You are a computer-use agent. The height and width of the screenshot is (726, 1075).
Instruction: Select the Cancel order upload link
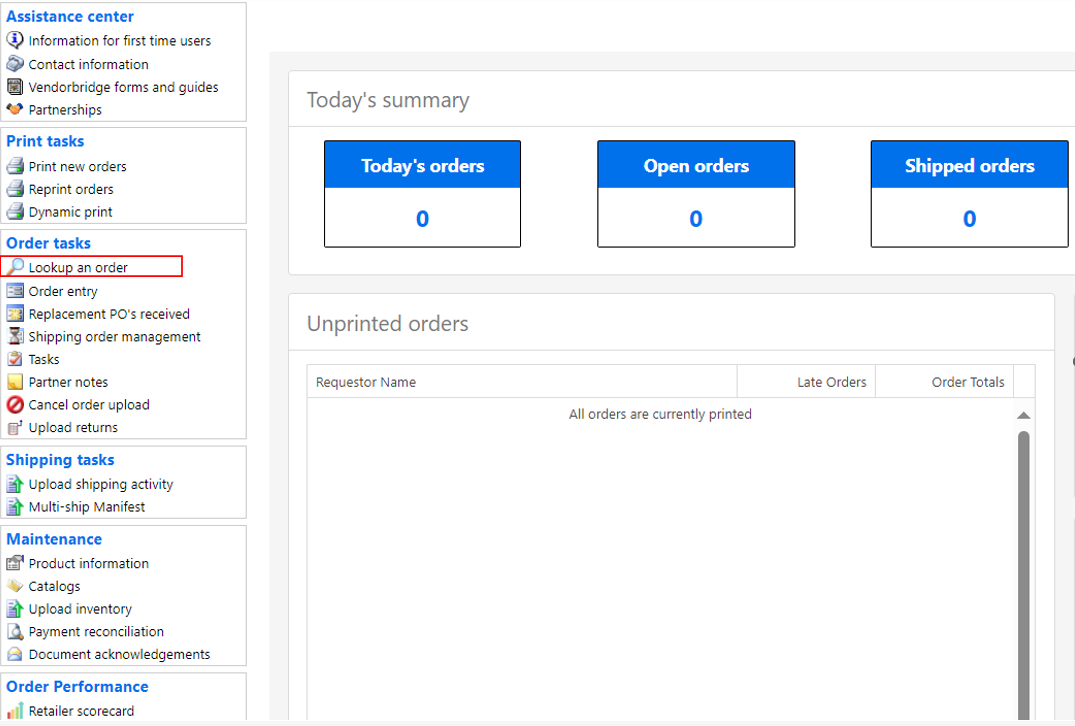(89, 404)
